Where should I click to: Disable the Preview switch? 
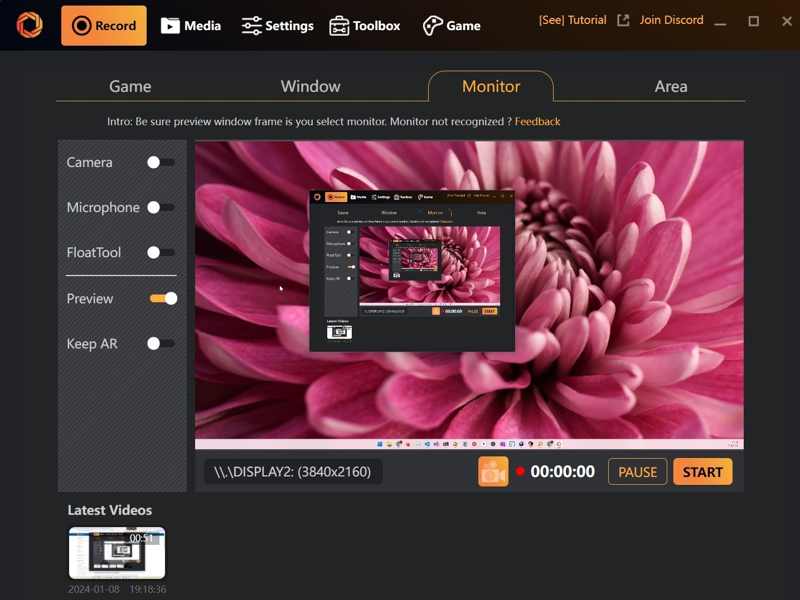(163, 298)
